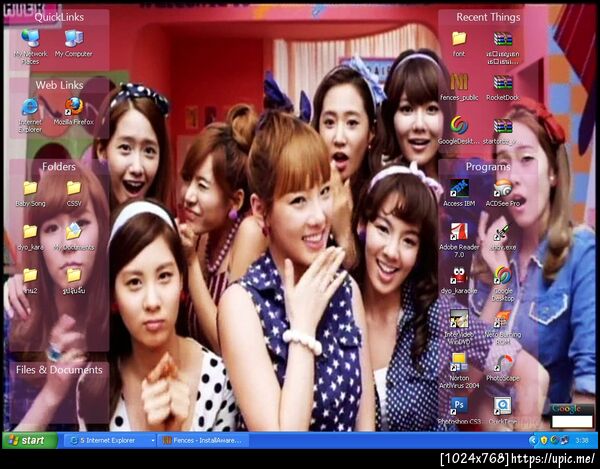Open the QuickTime shortcut
The width and height of the screenshot is (600, 469).
click(502, 411)
